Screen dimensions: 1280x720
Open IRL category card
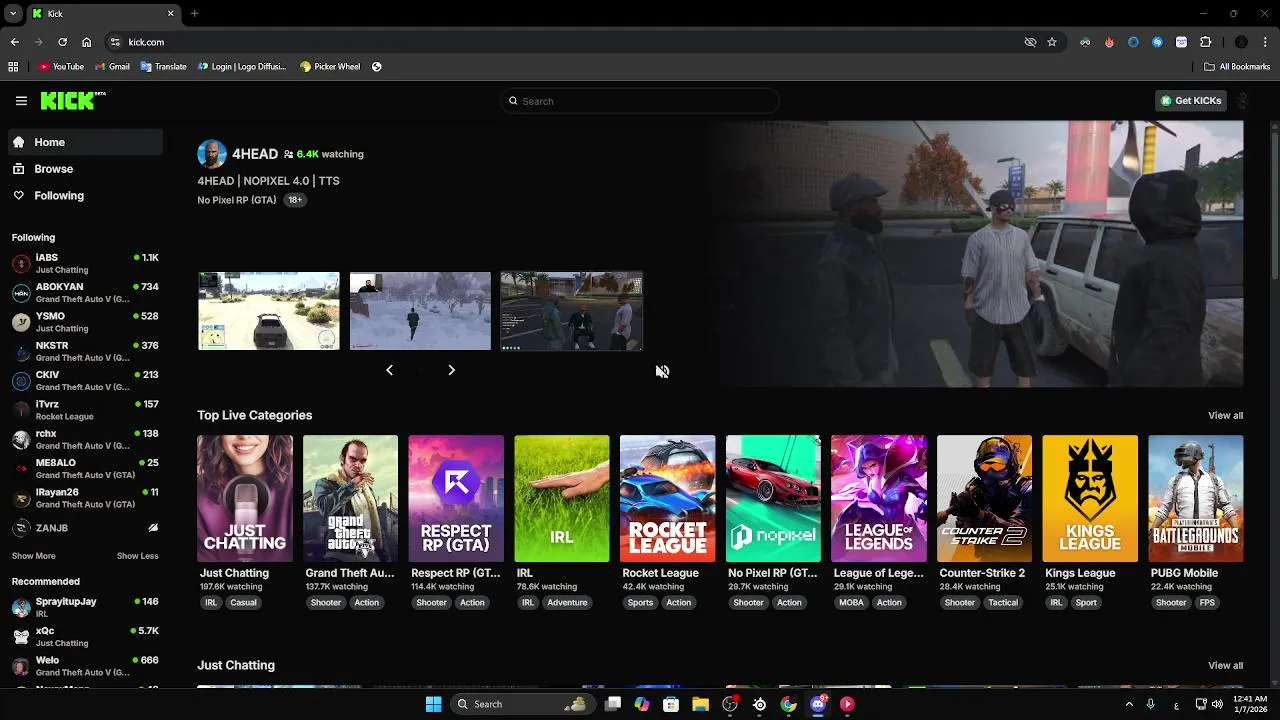[562, 498]
